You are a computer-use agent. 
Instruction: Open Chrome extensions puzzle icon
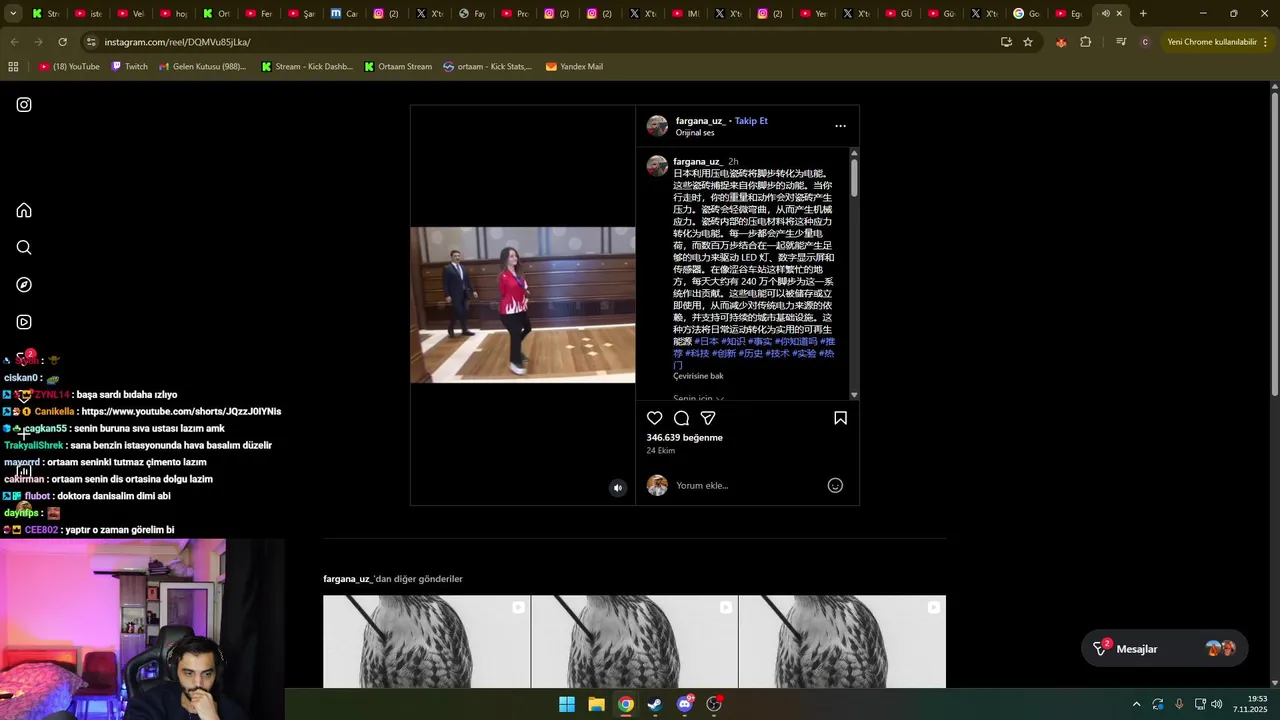click(1085, 42)
